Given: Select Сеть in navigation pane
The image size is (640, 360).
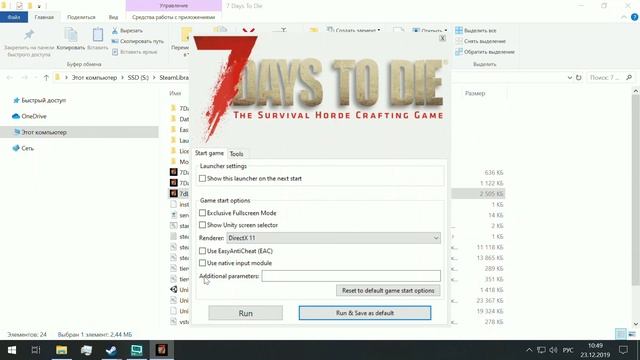Looking at the screenshot, I should pyautogui.click(x=27, y=148).
